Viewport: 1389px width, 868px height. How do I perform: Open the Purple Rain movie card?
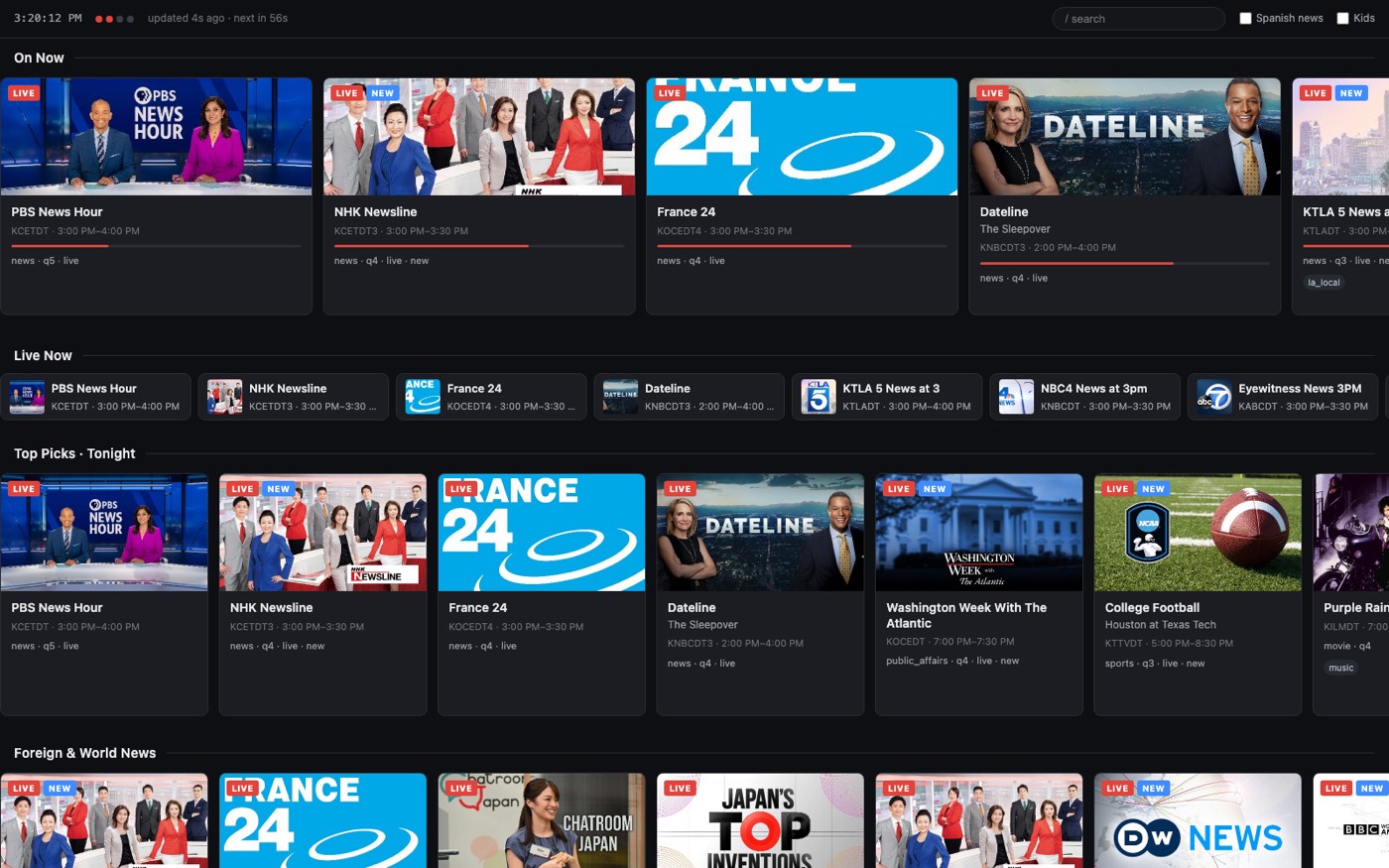(x=1350, y=594)
